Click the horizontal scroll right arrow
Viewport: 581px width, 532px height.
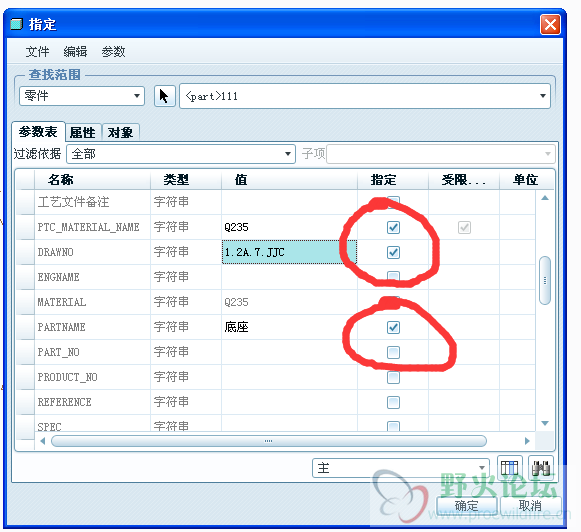tap(527, 441)
